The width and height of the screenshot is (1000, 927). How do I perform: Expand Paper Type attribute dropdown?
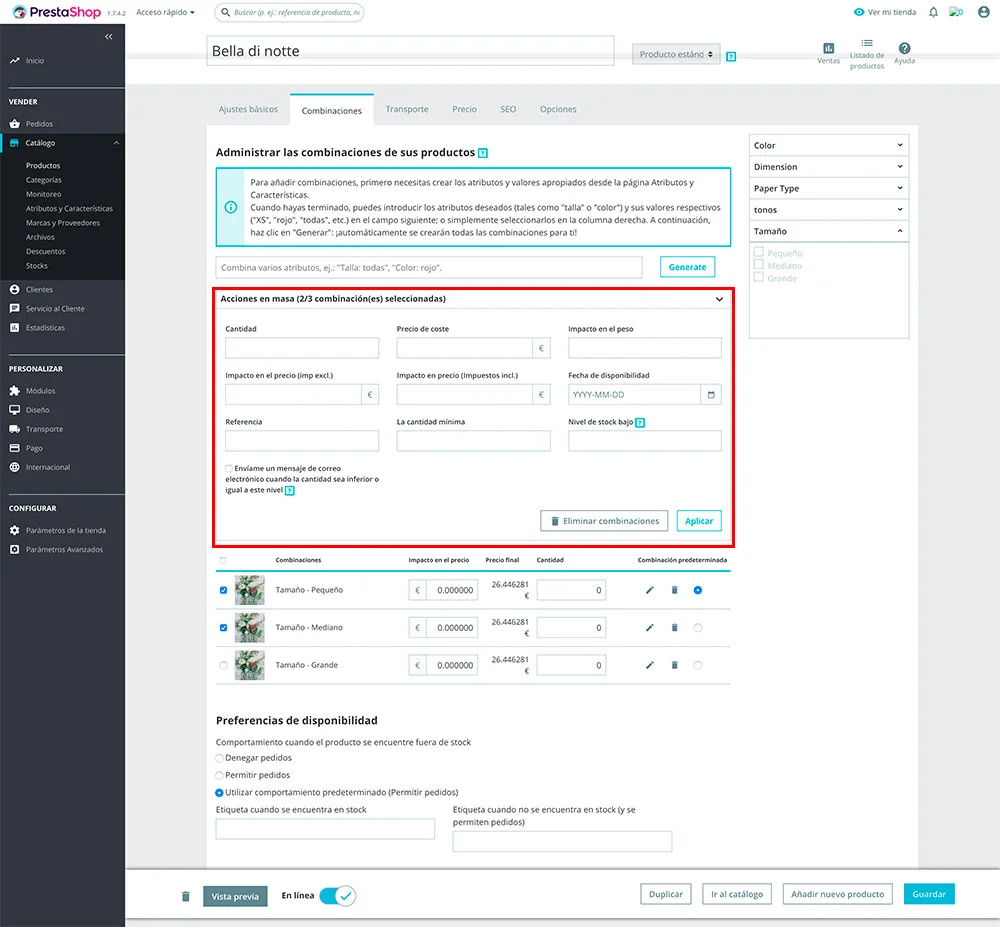click(828, 189)
